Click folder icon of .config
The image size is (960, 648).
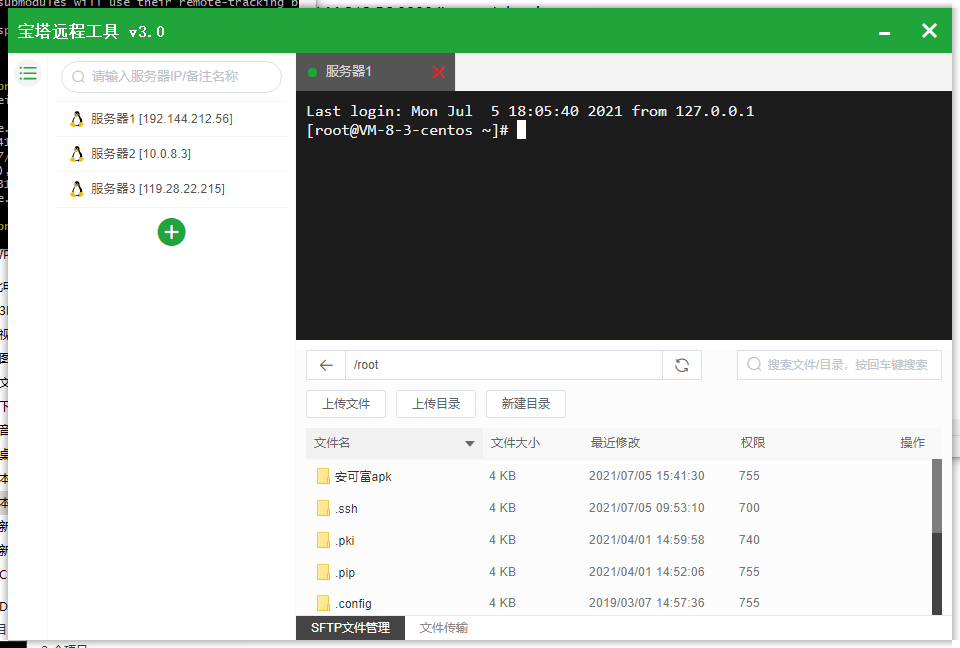[x=323, y=603]
